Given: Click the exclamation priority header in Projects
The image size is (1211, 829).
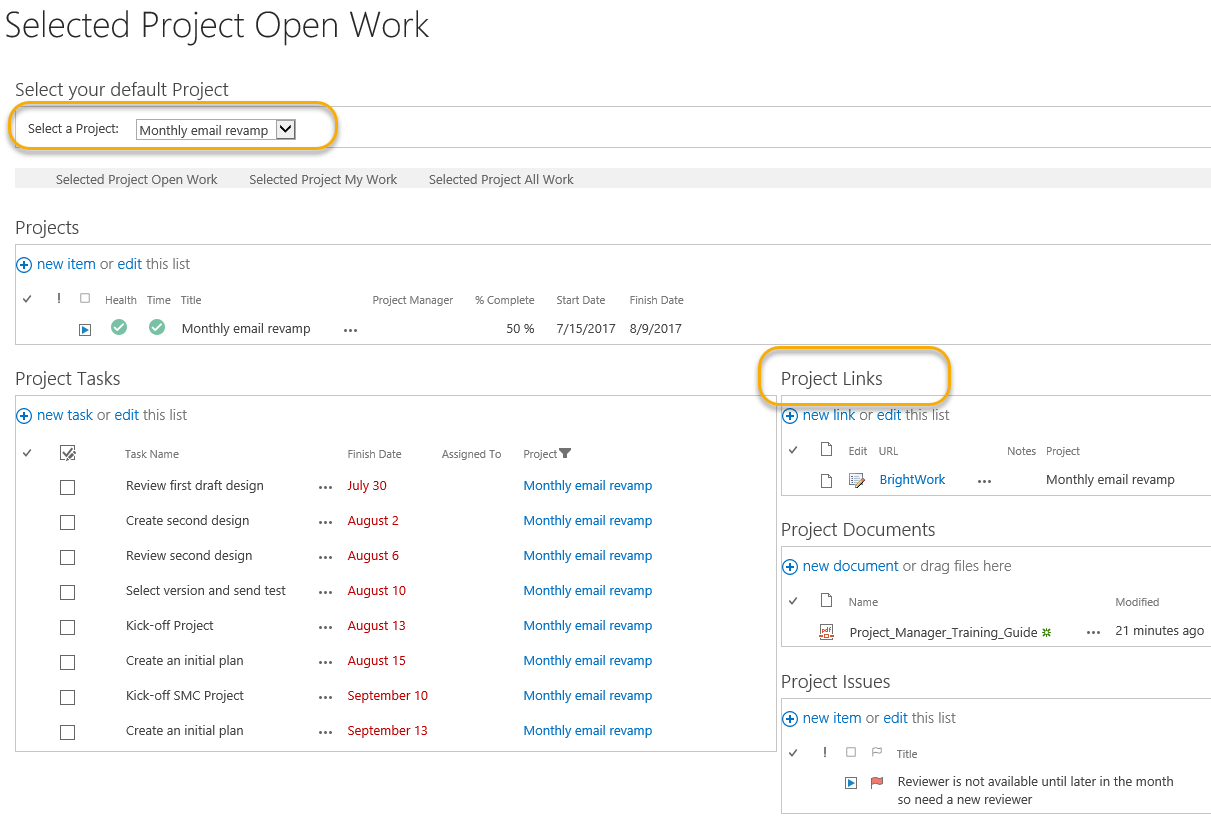Looking at the screenshot, I should coord(59,299).
